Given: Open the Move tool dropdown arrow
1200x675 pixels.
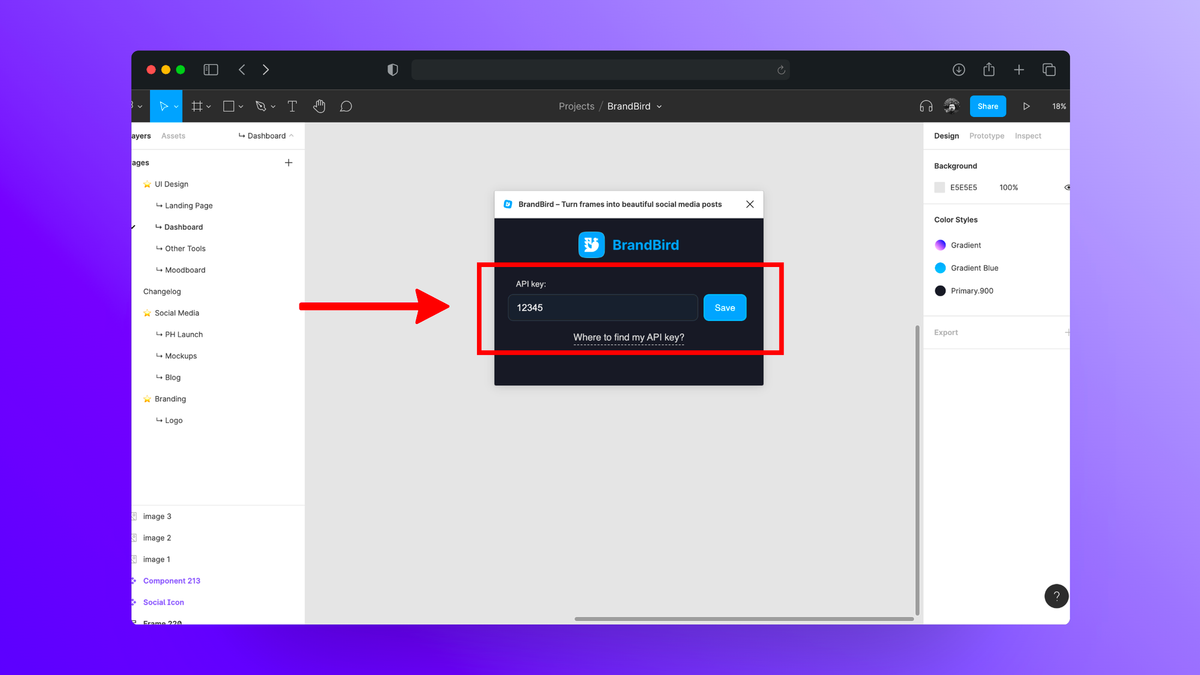Looking at the screenshot, I should pos(177,106).
